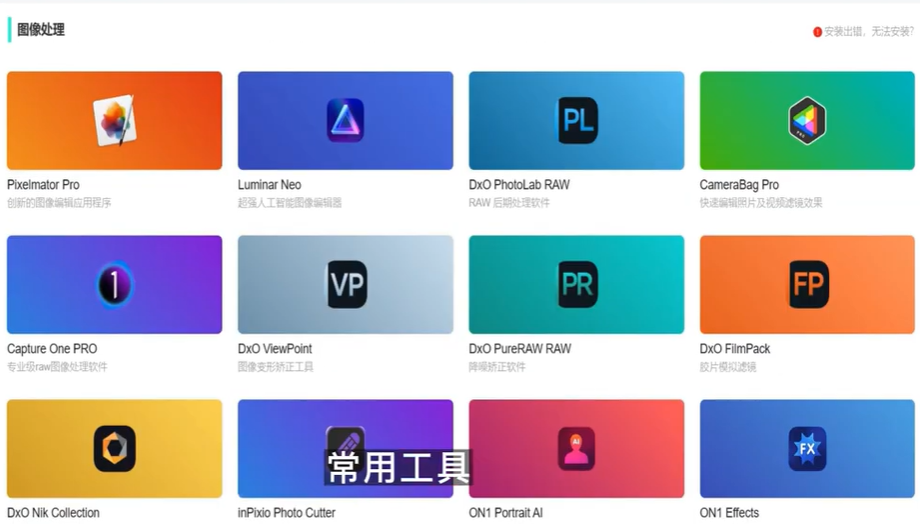Click the Pixelmator Pro title text
Image resolution: width=920 pixels, height=525 pixels.
click(x=43, y=185)
